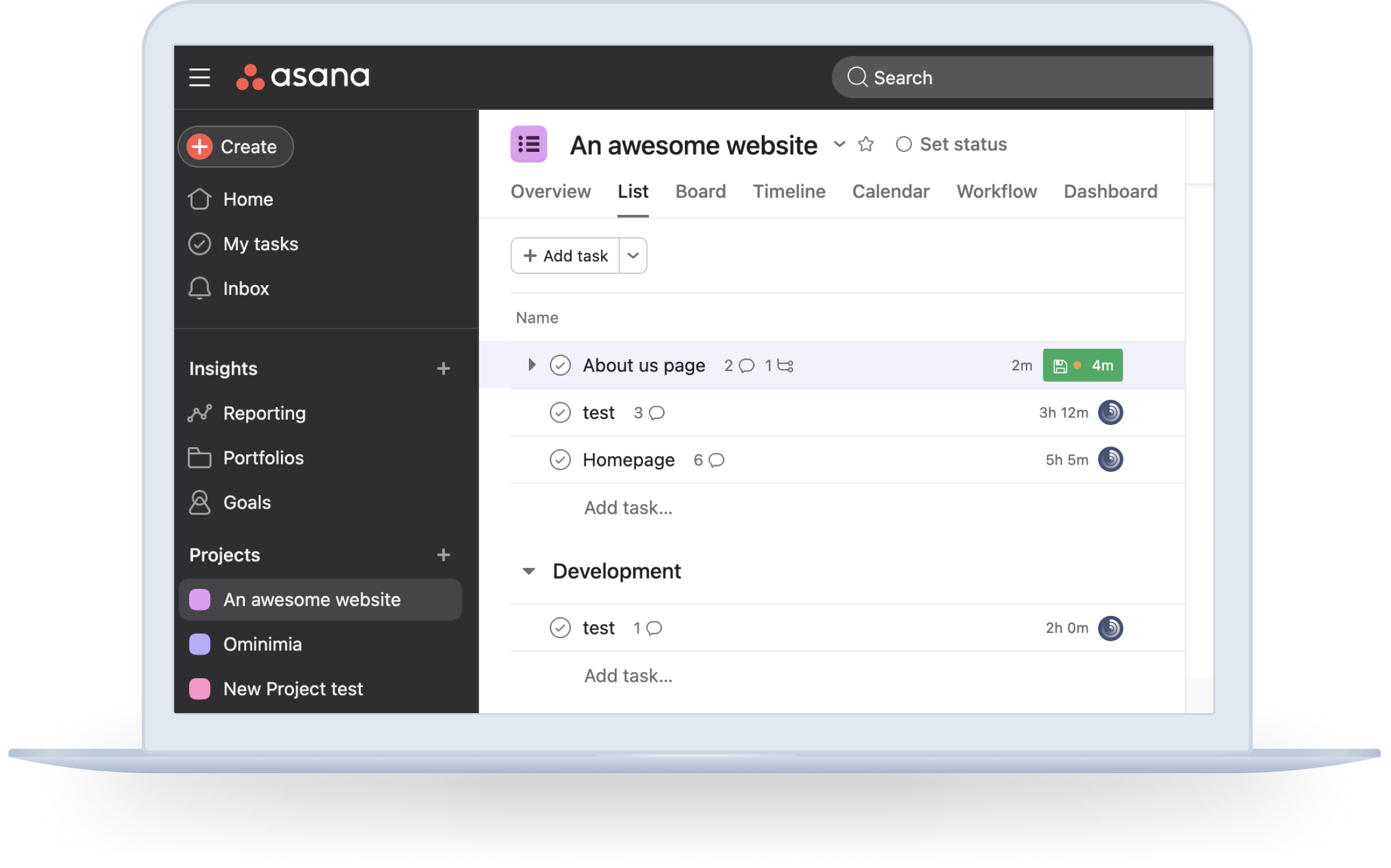Viewport: 1391px width, 868px height.
Task: Open the hamburger menu in the top bar
Action: (x=199, y=77)
